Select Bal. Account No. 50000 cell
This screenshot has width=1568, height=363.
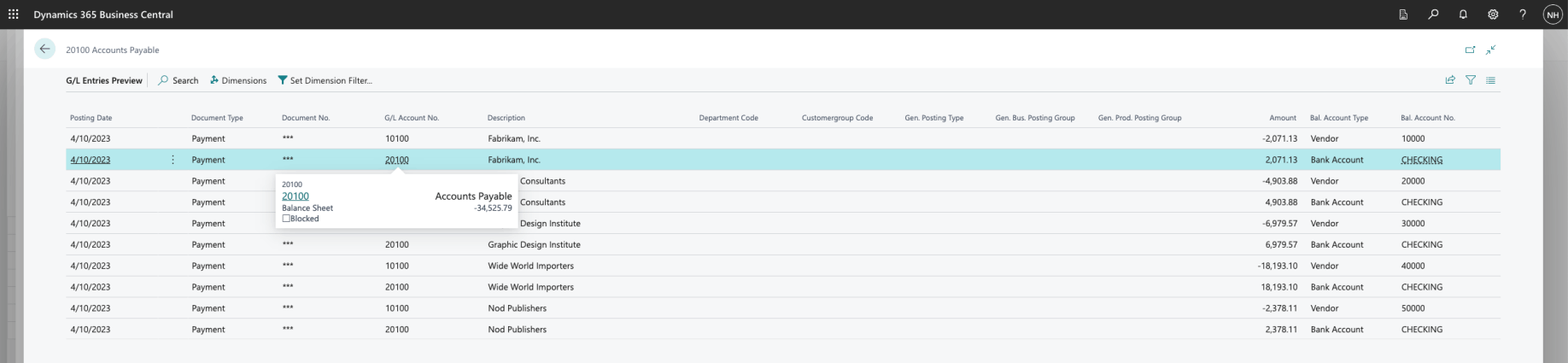pos(1413,308)
